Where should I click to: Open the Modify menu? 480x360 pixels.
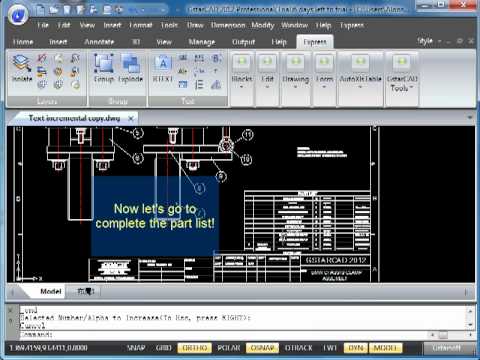pyautogui.click(x=263, y=25)
